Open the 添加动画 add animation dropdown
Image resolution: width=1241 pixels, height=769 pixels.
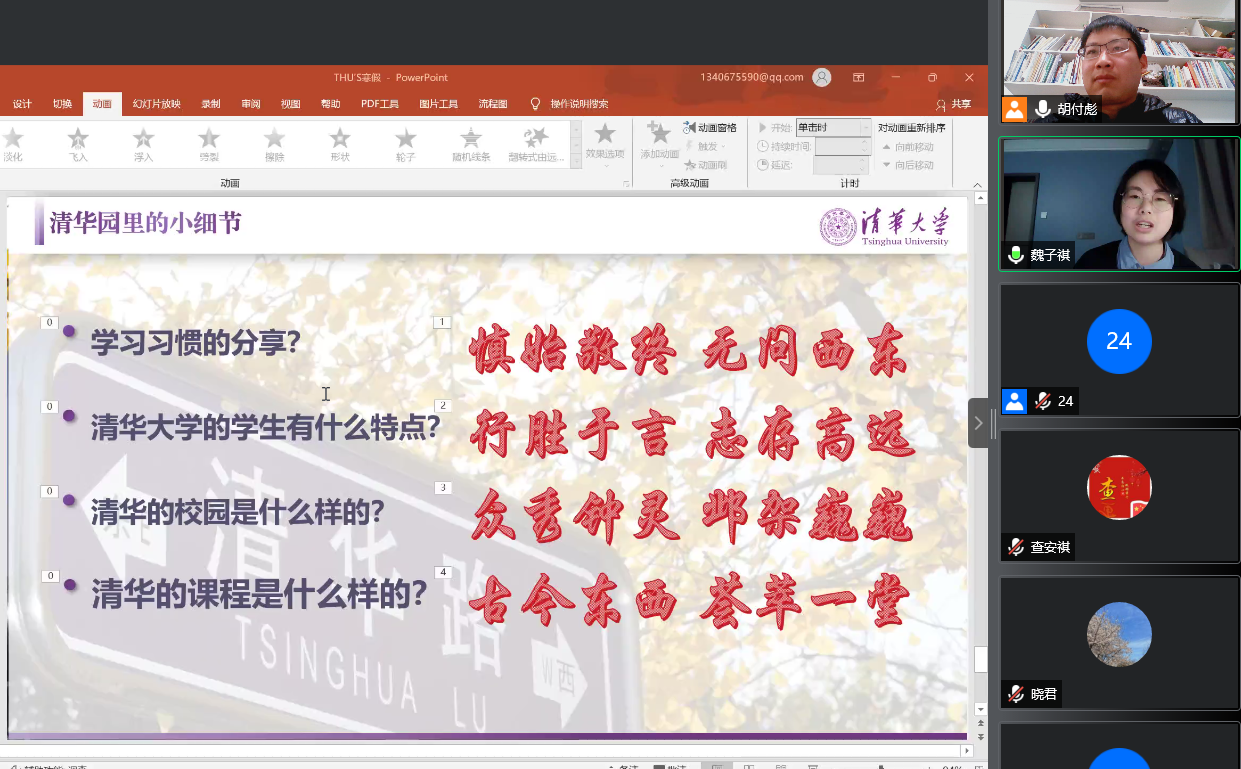659,145
